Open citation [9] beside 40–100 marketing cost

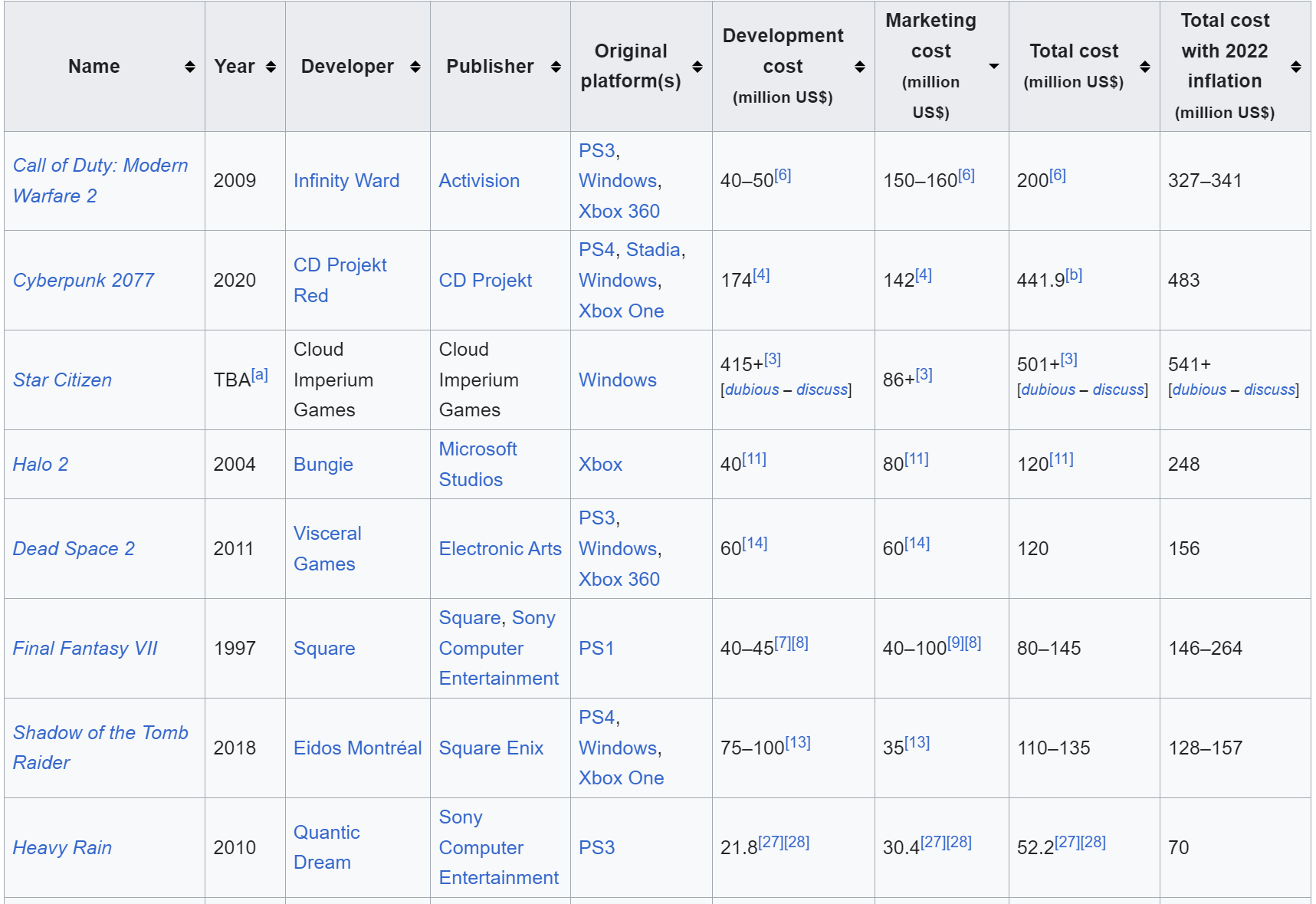[956, 643]
